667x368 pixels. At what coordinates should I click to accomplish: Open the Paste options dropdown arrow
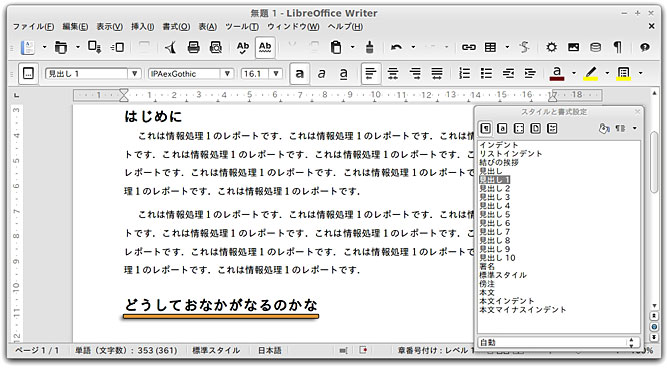pyautogui.click(x=352, y=47)
